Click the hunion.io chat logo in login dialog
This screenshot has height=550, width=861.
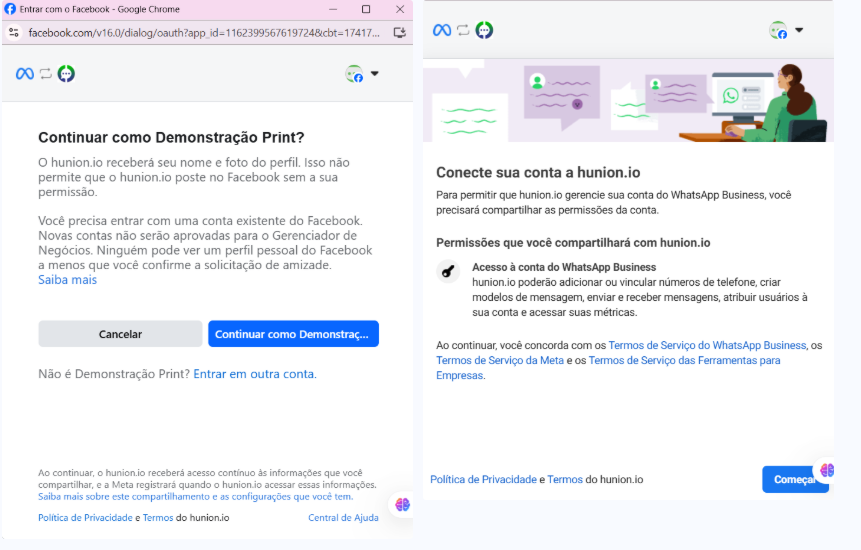point(66,74)
